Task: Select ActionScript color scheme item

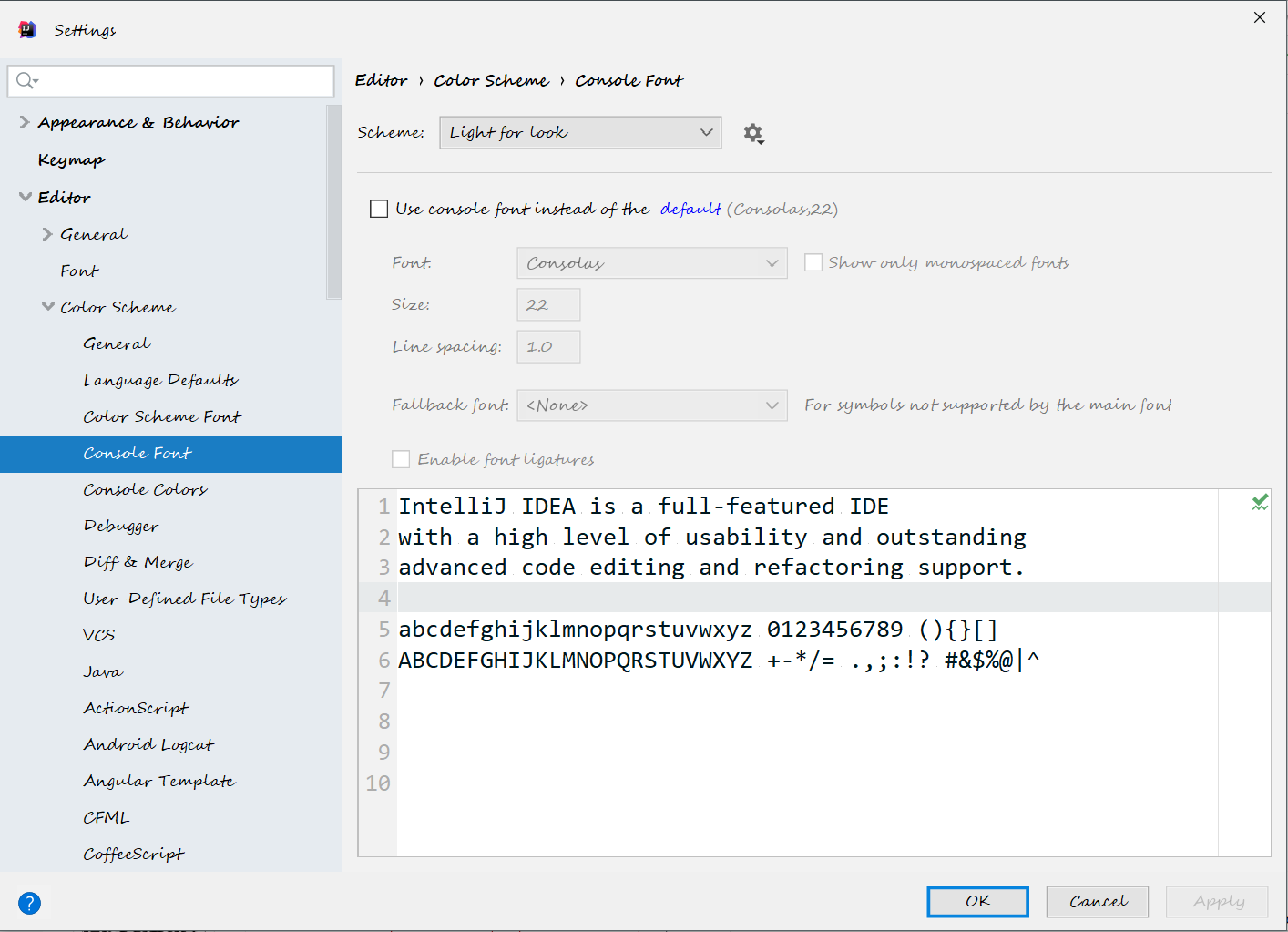Action: tap(136, 708)
